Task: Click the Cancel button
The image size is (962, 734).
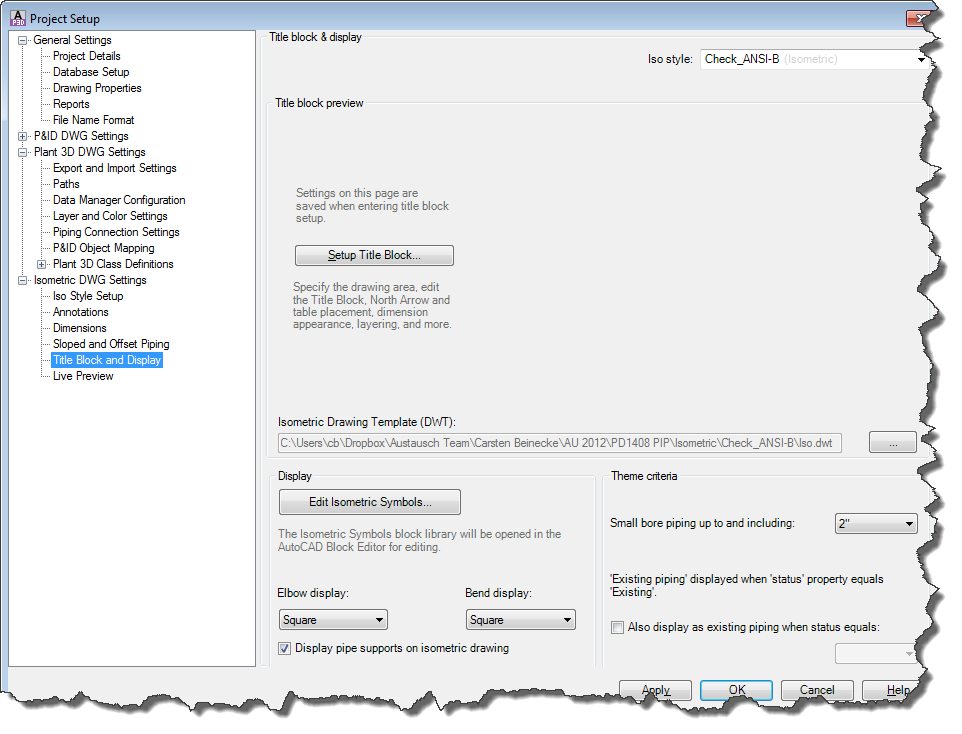Action: point(817,690)
